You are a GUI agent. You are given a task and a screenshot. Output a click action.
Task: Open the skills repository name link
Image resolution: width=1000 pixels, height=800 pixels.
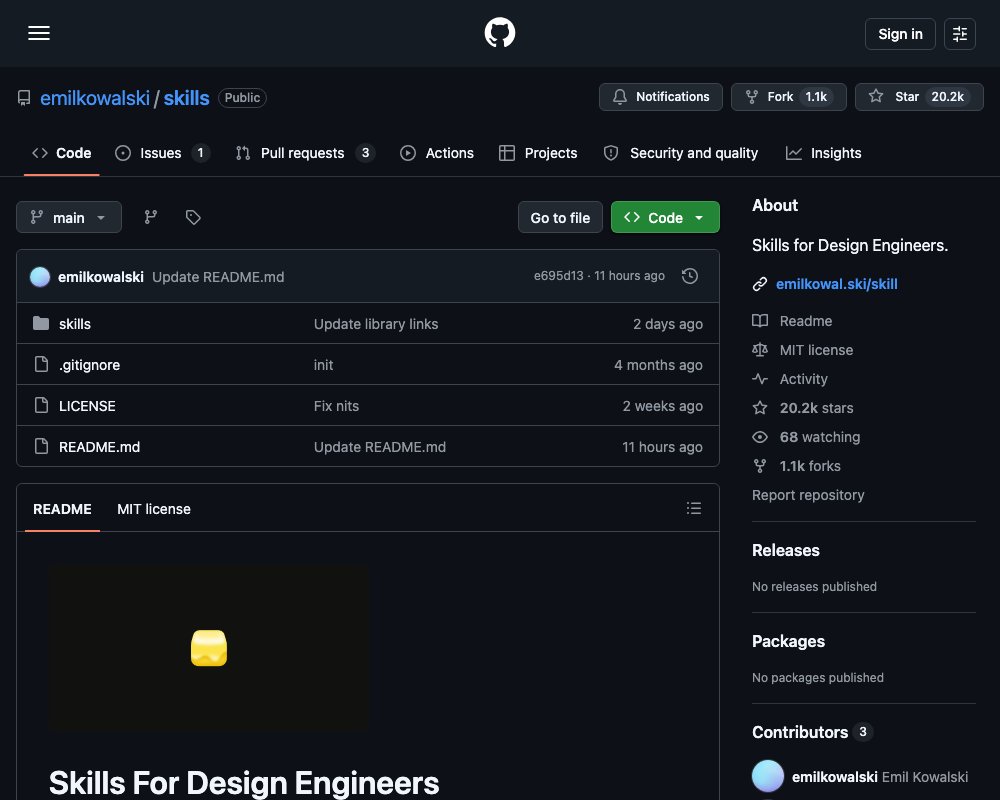point(186,98)
